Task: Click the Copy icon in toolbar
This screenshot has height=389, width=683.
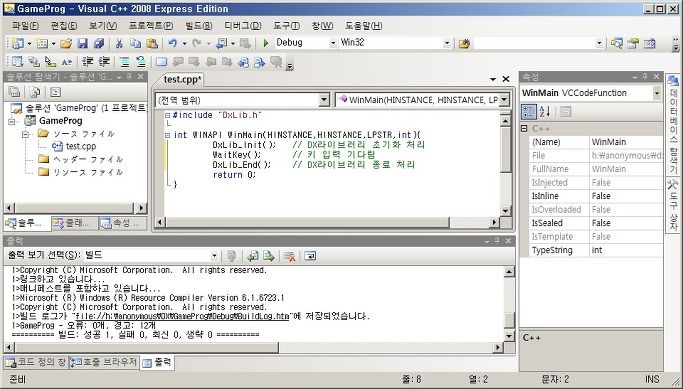Action: 135,43
